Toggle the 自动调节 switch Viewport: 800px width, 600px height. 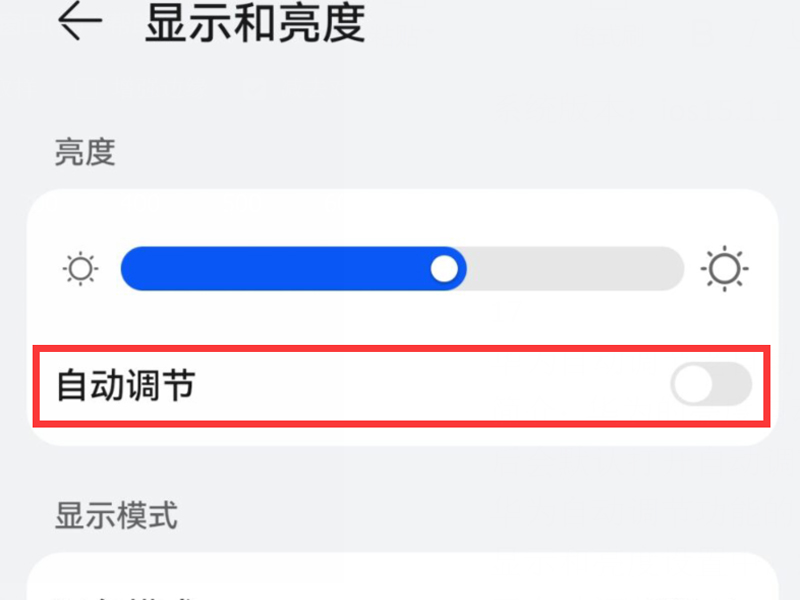(x=711, y=385)
